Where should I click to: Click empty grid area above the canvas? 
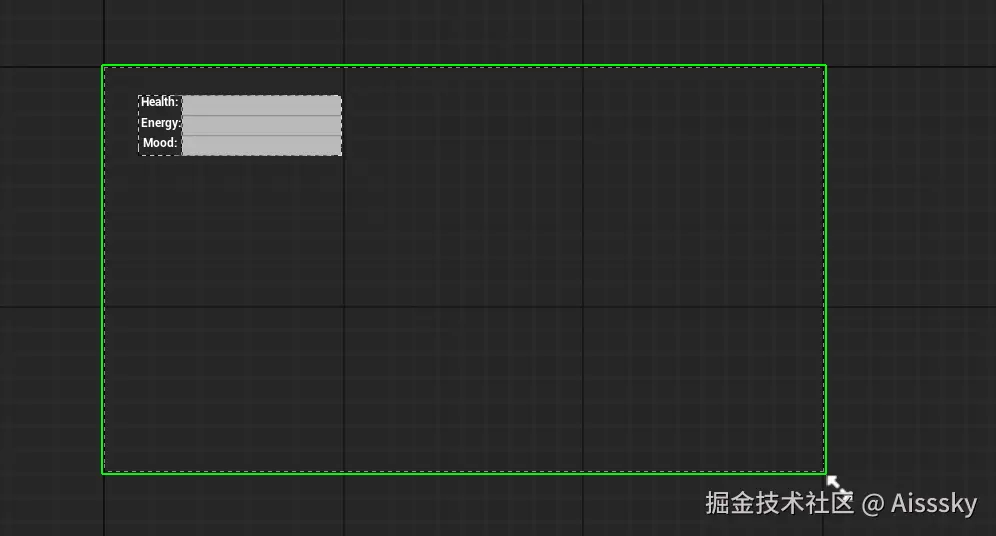[464, 32]
